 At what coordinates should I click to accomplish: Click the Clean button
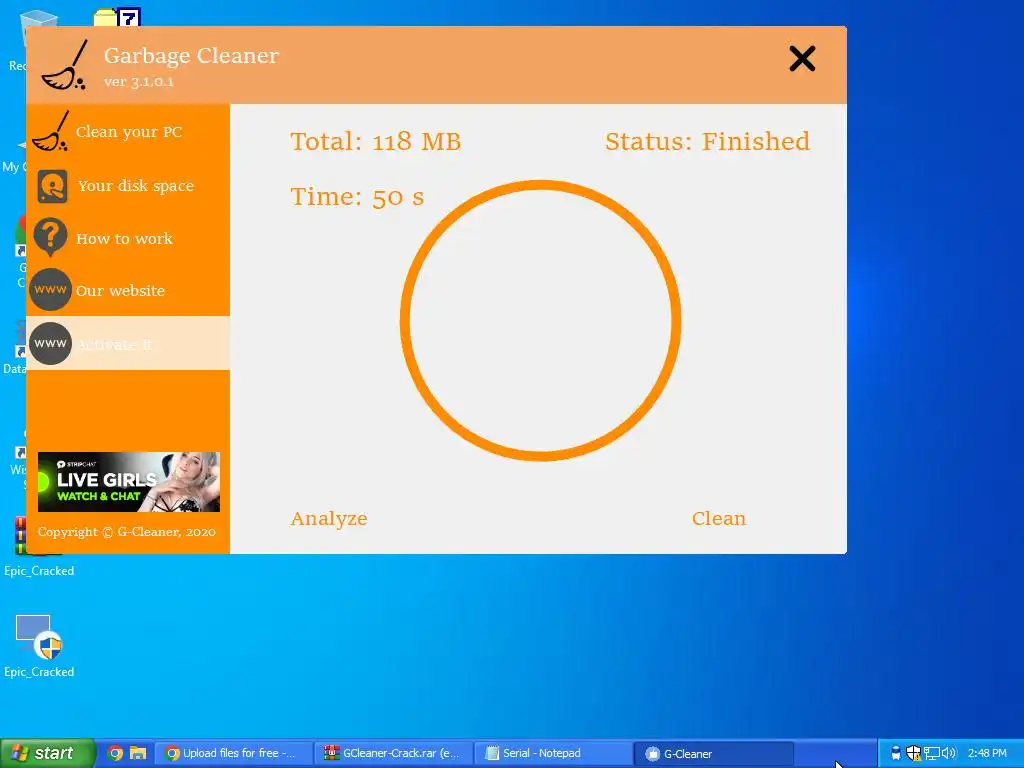pos(719,518)
